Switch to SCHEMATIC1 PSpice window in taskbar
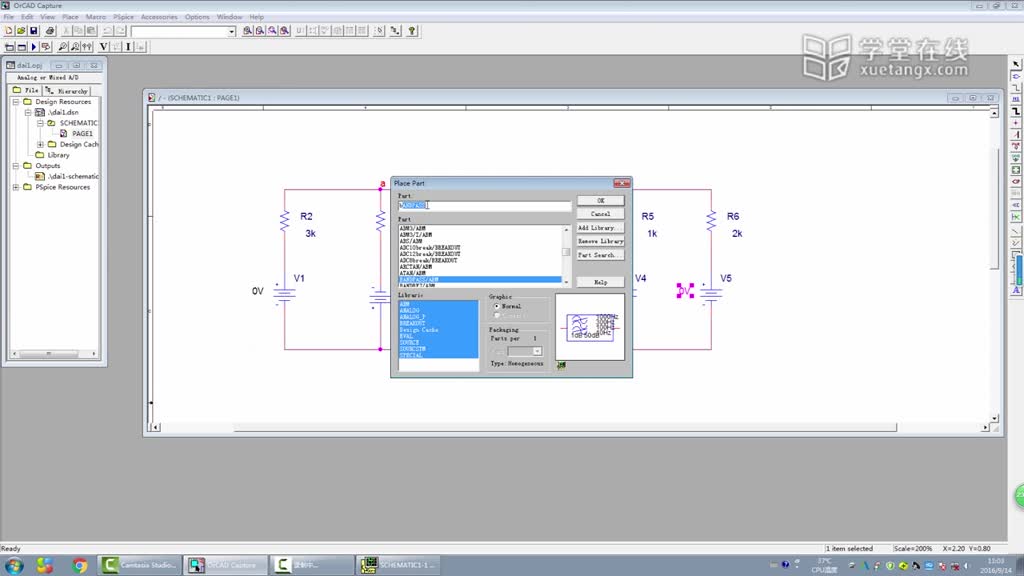1024x576 pixels. tap(397, 565)
